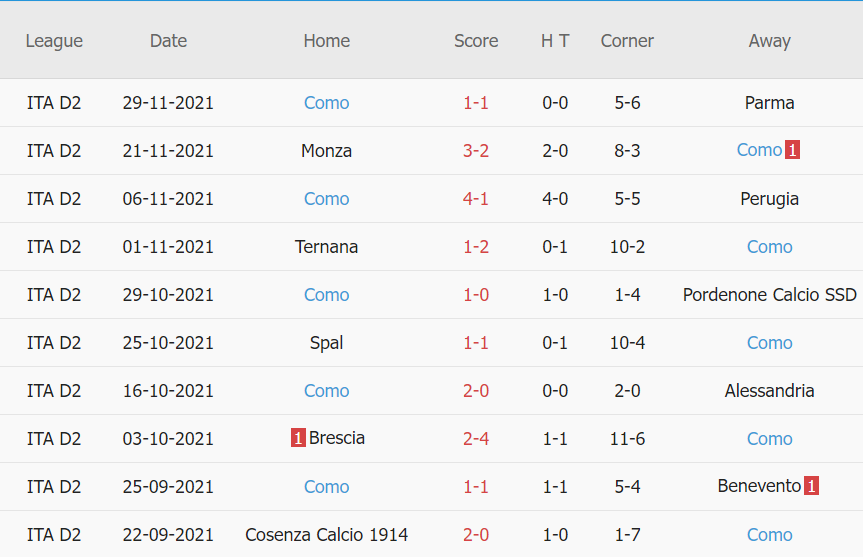Open Cosenza Calcio 1914 team page
863x557 pixels.
[x=326, y=535]
